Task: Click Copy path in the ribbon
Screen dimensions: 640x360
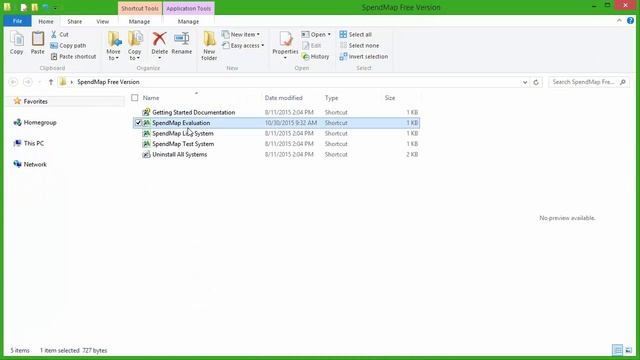Action: (x=68, y=46)
